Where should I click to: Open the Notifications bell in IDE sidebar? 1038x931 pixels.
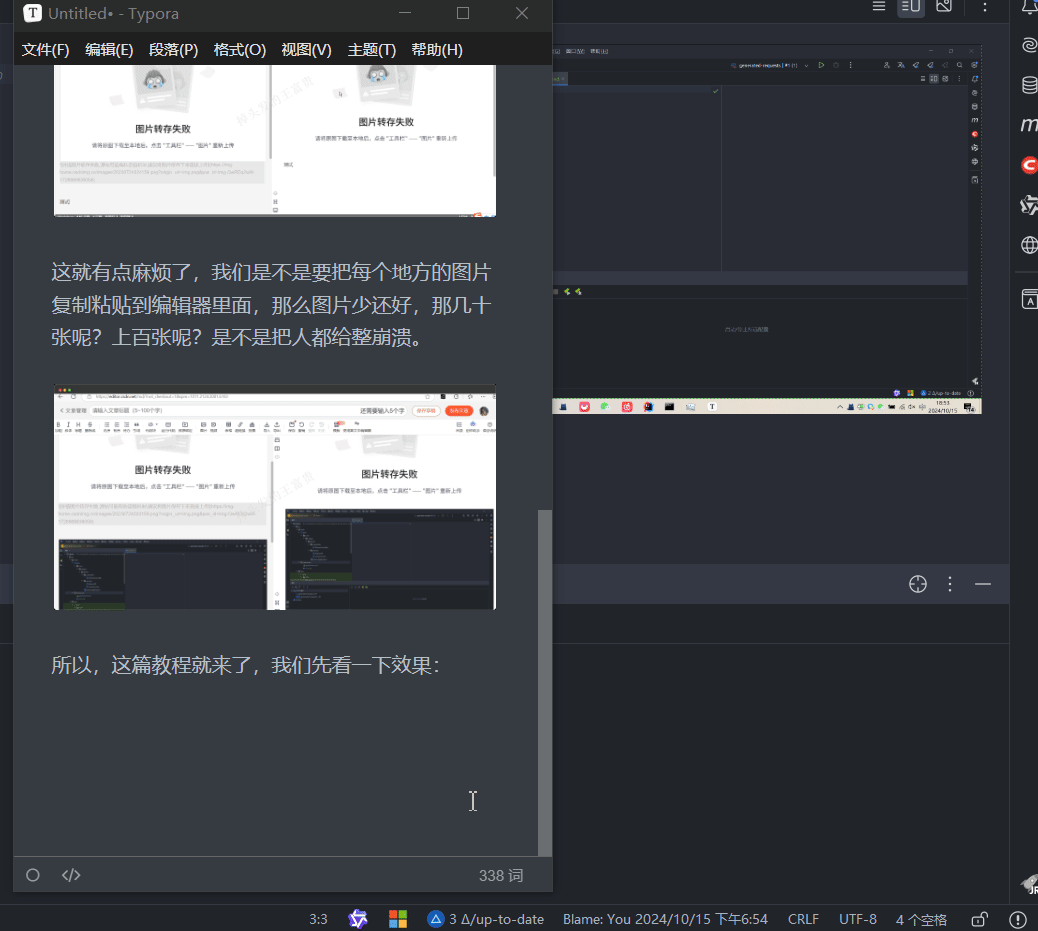tap(1029, 7)
